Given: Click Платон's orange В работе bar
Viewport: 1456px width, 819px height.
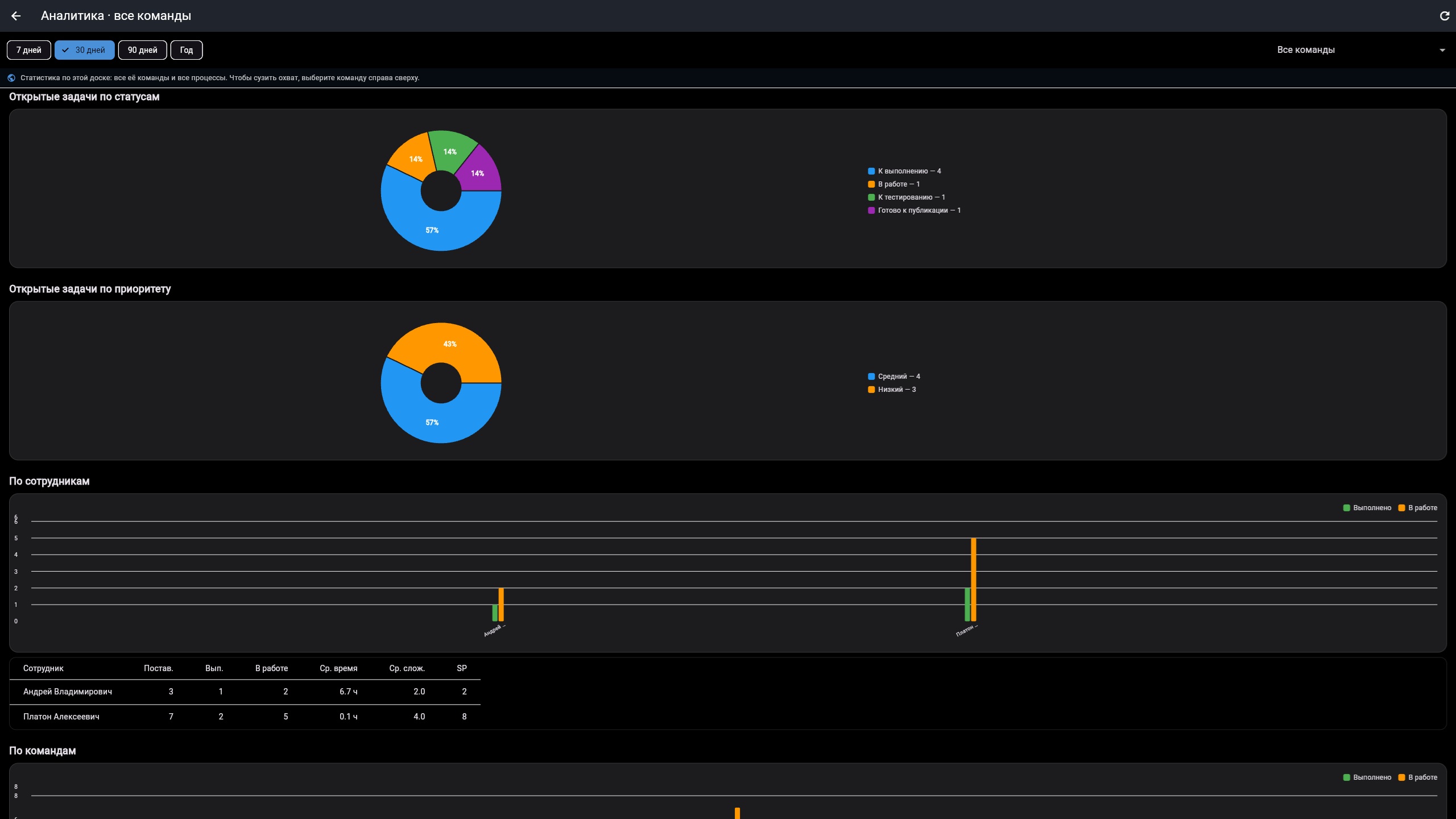Looking at the screenshot, I should point(974,580).
